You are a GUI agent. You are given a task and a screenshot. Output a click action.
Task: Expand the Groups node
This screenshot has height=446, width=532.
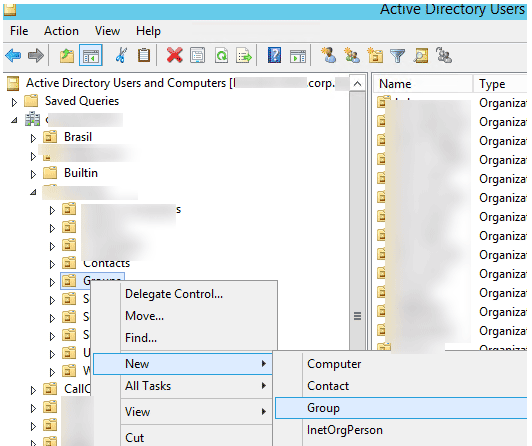pyautogui.click(x=52, y=282)
